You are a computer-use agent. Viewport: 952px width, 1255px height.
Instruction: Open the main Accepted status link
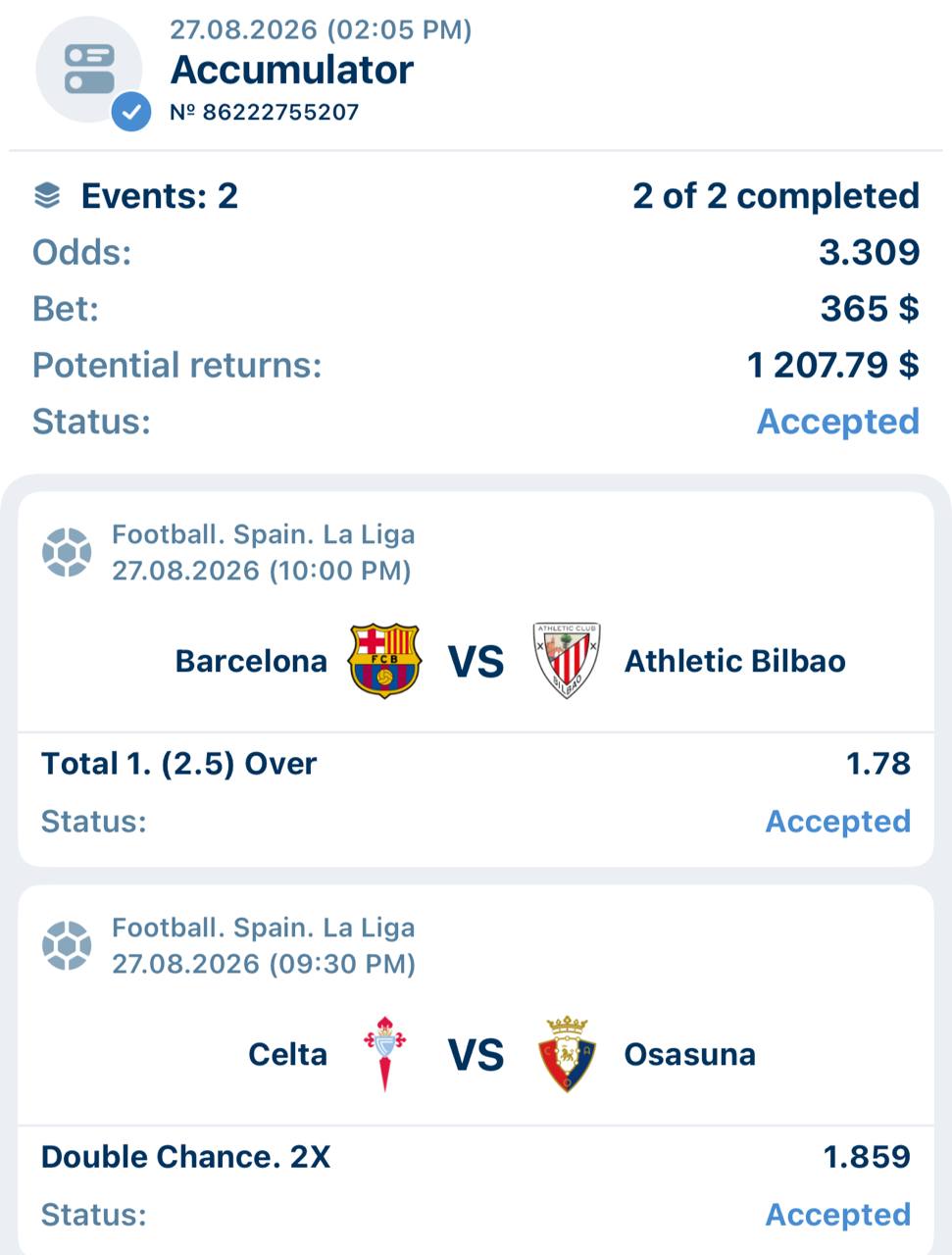[838, 422]
